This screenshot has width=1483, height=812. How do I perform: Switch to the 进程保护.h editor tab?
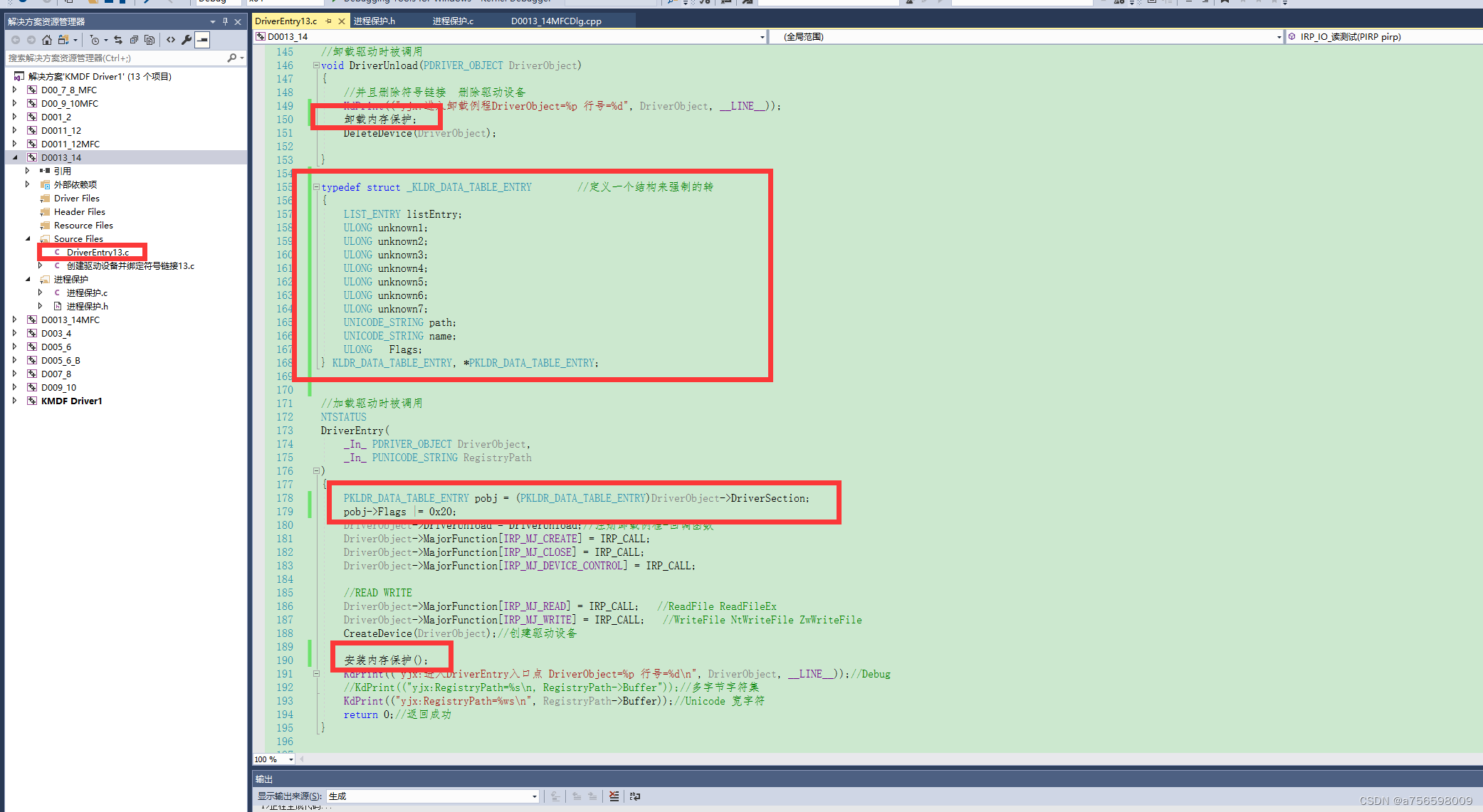click(374, 21)
